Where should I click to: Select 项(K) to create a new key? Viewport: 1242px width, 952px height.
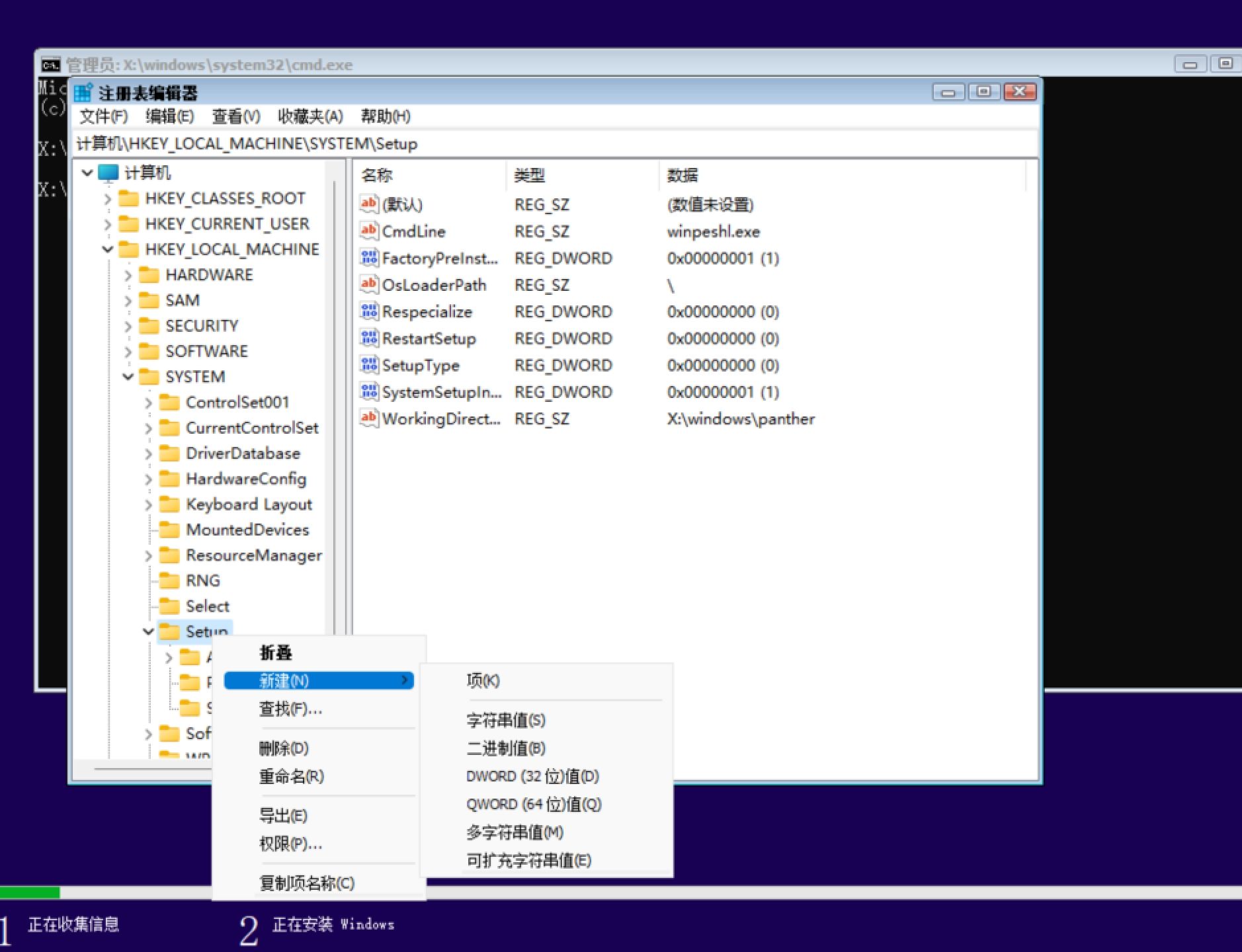tap(483, 680)
